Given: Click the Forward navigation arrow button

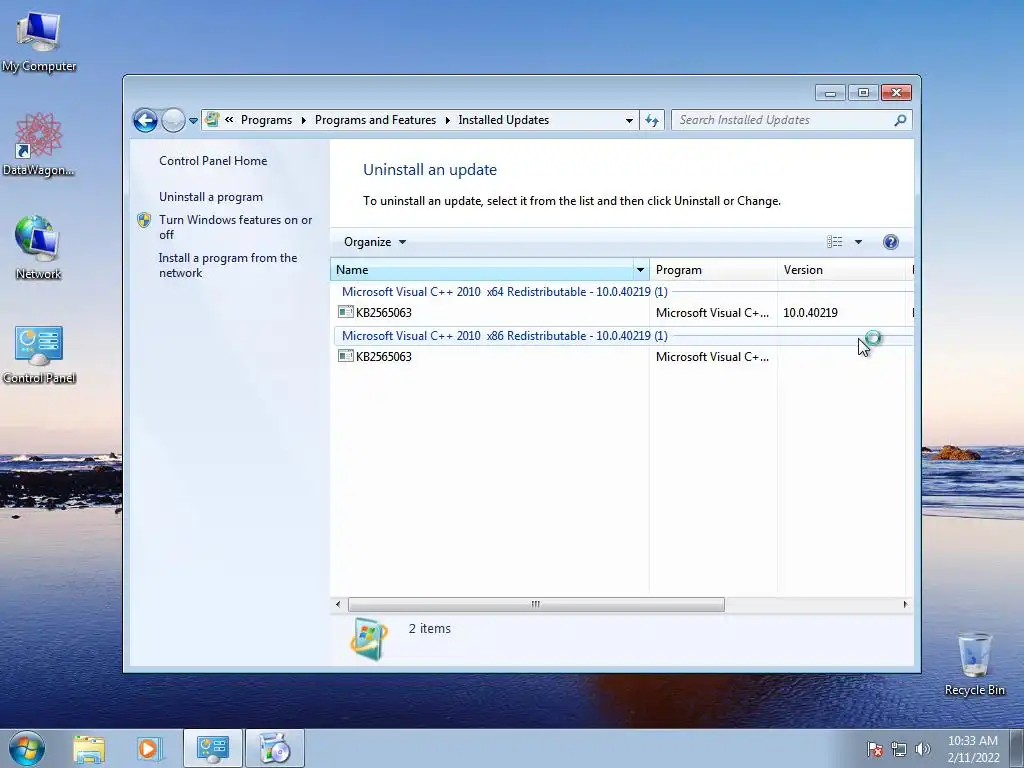Looking at the screenshot, I should tap(173, 120).
